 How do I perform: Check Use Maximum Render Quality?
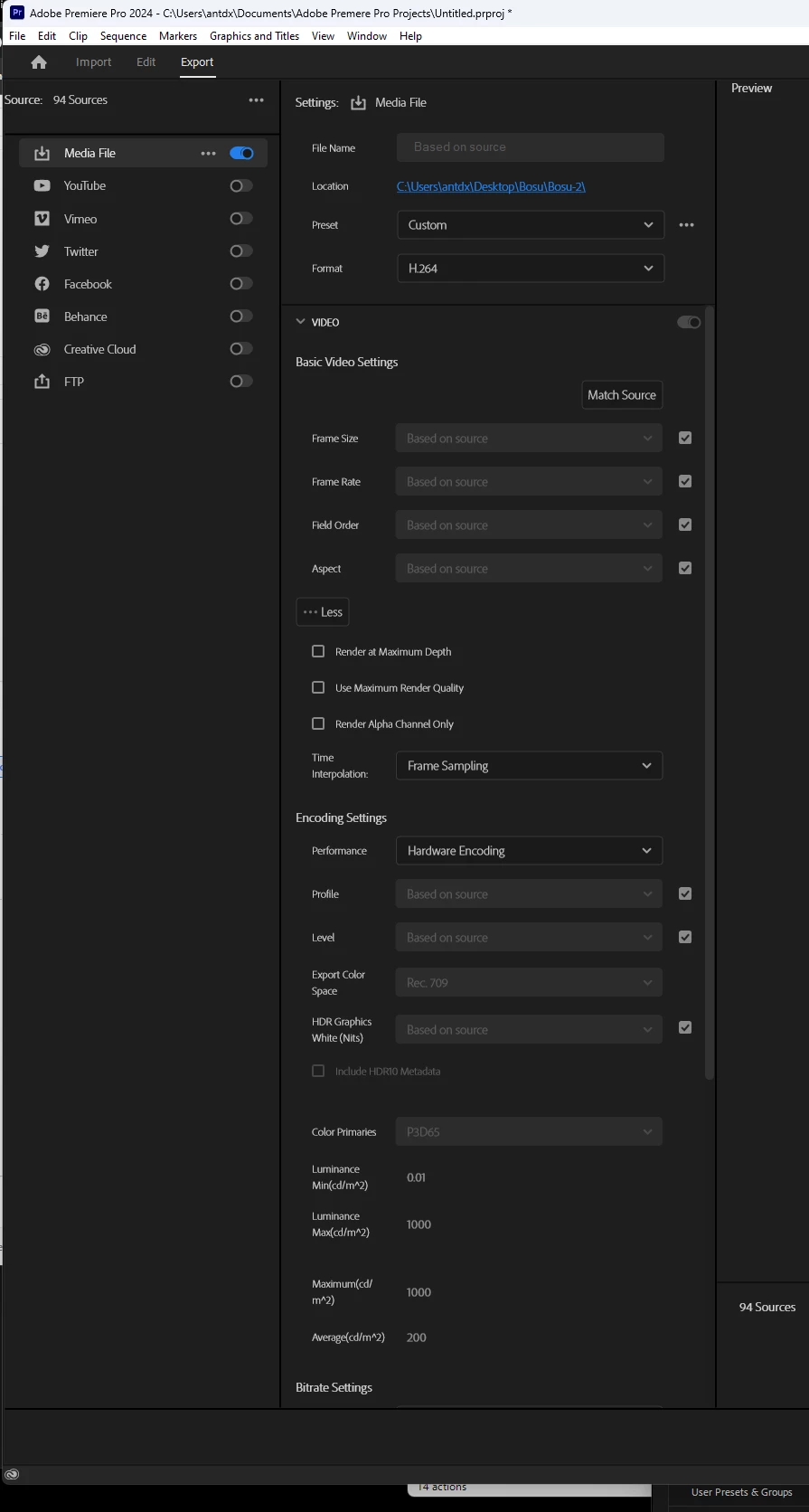[x=318, y=688]
